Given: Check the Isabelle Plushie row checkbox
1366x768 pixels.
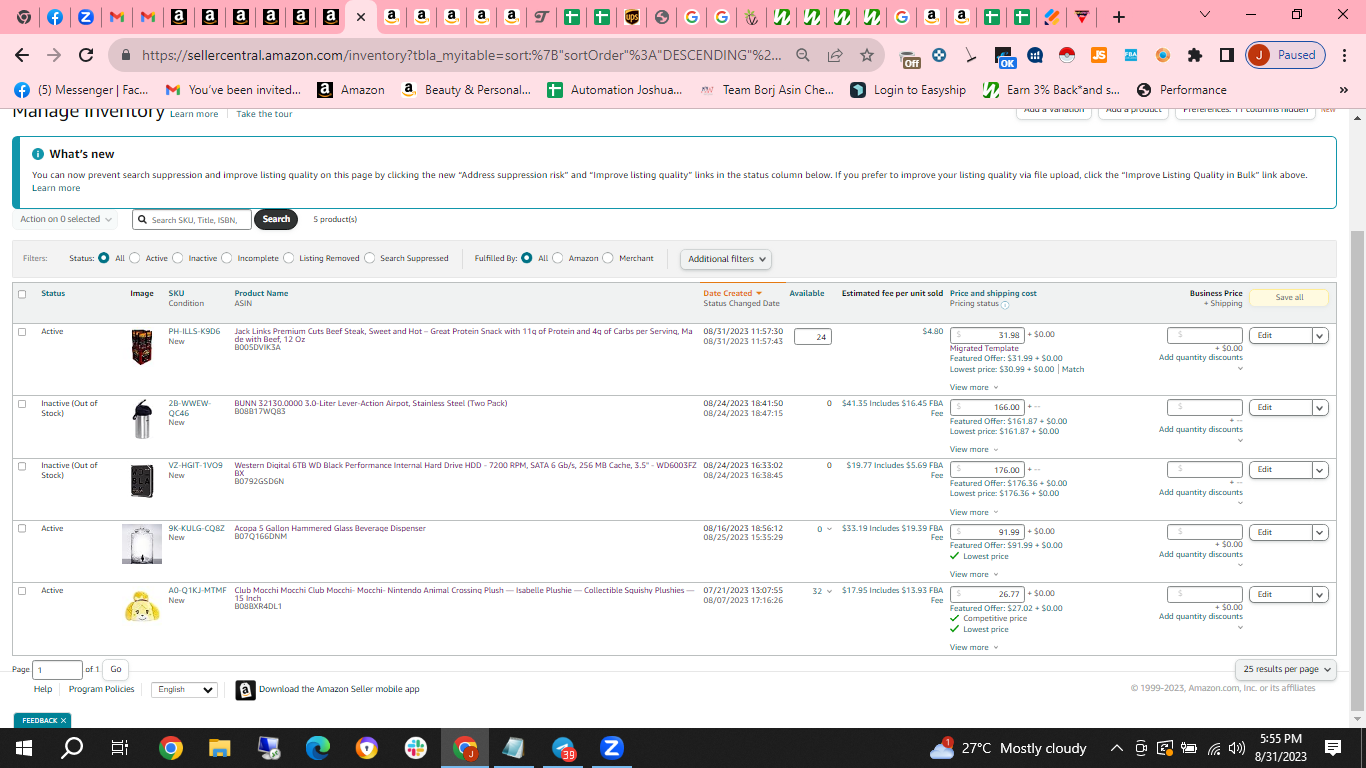Looking at the screenshot, I should 22,591.
